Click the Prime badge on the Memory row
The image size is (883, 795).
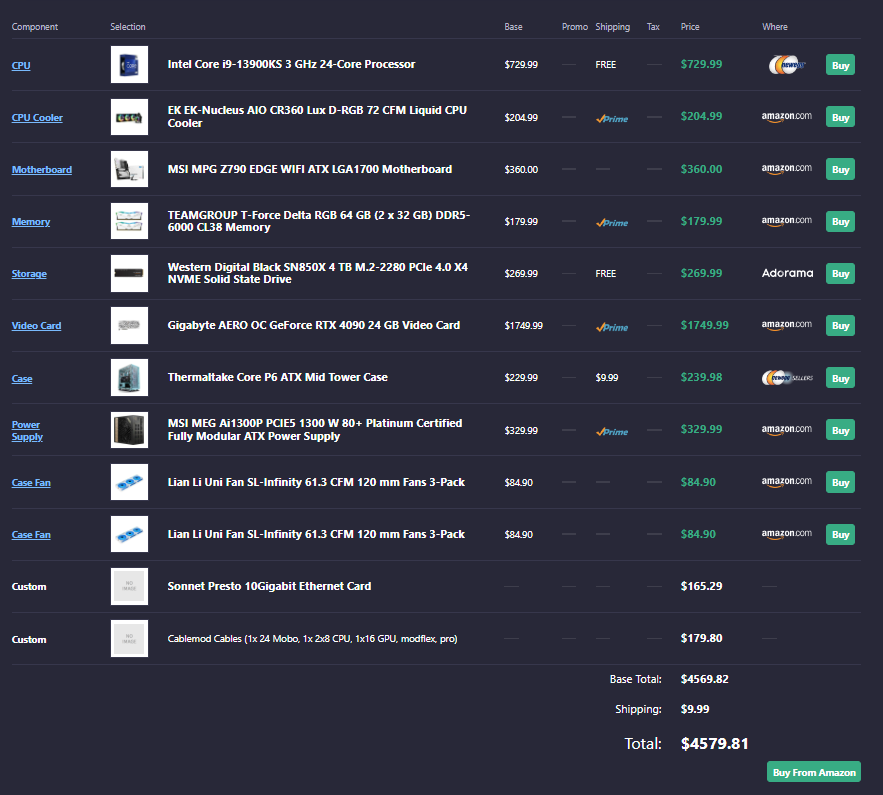[x=612, y=222]
